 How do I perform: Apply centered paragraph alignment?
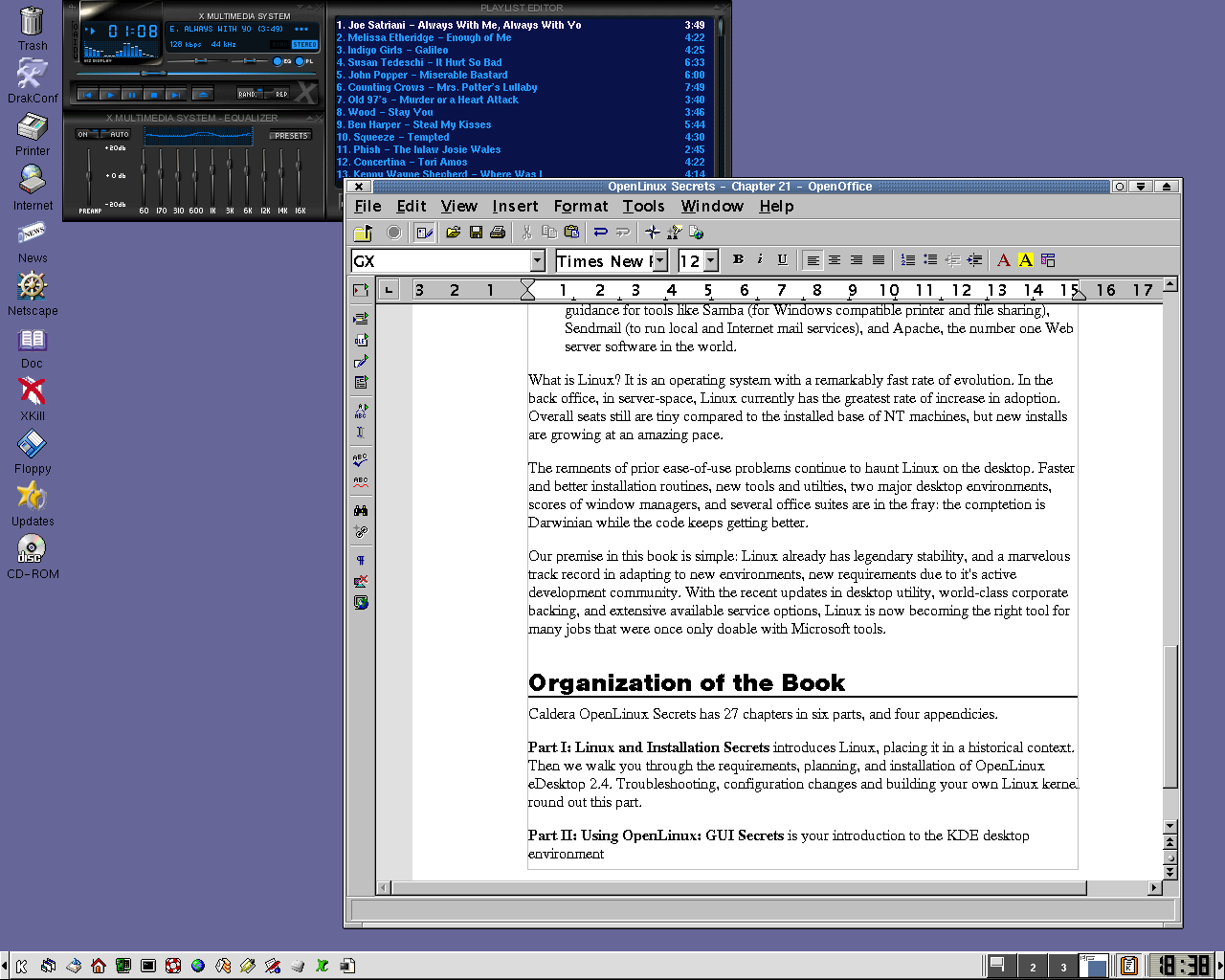pyautogui.click(x=835, y=260)
